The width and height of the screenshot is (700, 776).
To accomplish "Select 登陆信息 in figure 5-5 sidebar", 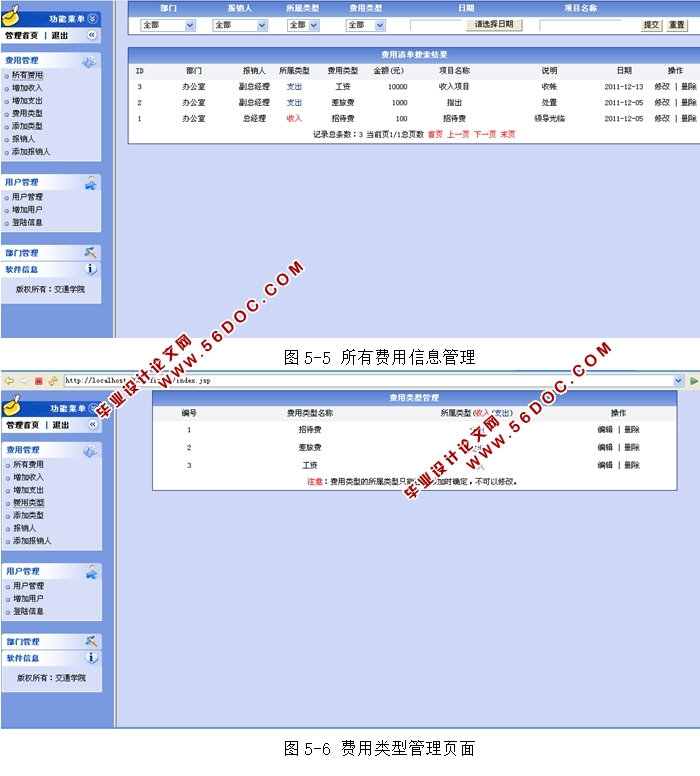I will (27, 223).
